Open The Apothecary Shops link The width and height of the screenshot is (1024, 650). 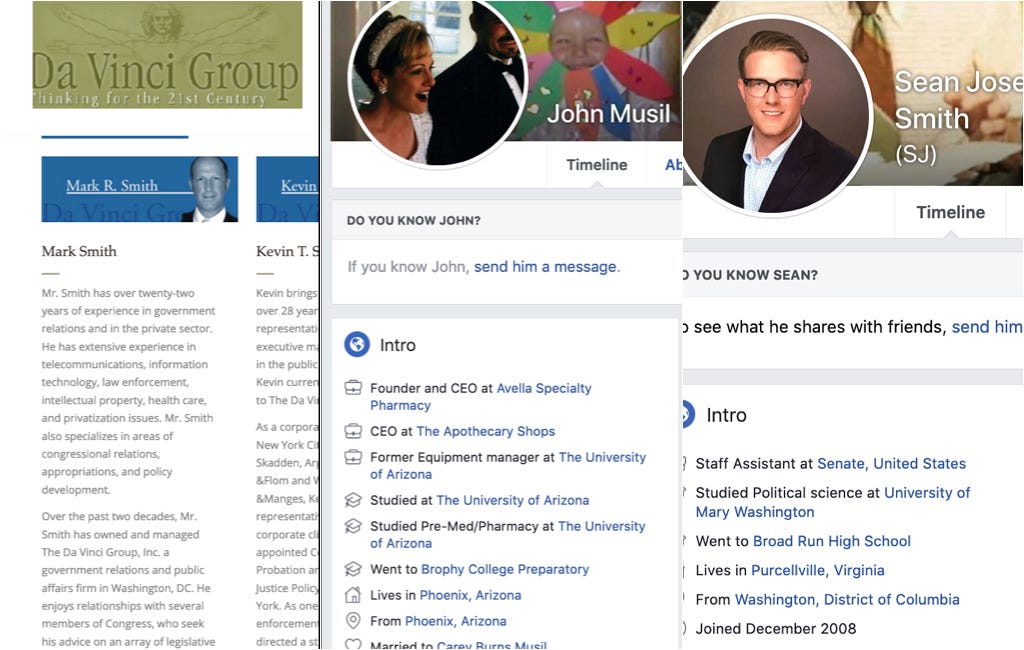[486, 431]
